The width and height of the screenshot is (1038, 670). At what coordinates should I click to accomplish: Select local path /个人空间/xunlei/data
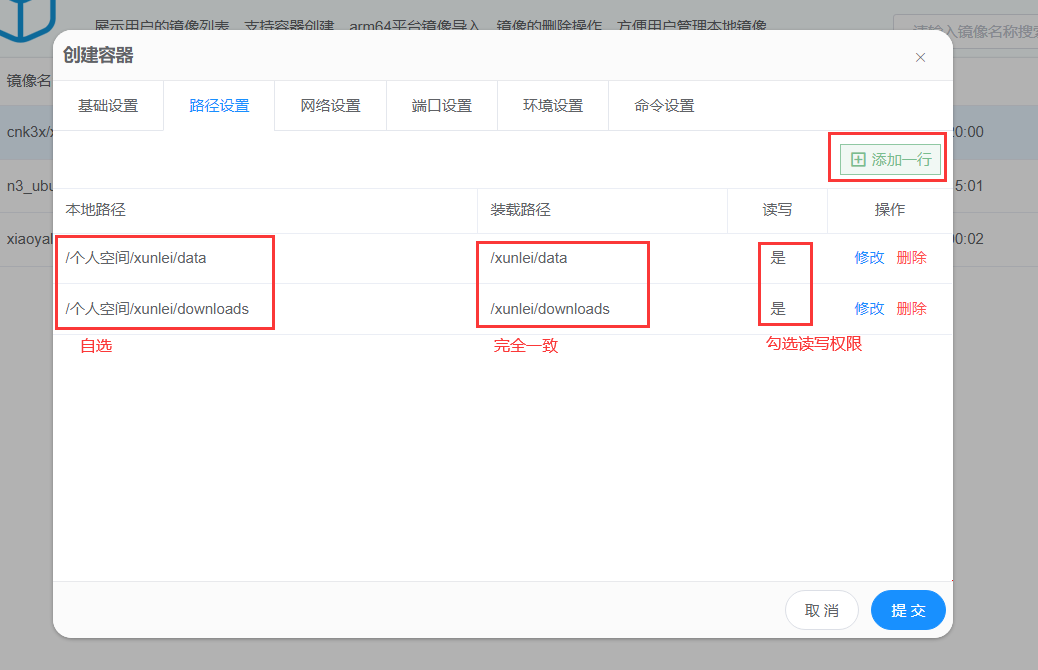tap(136, 258)
